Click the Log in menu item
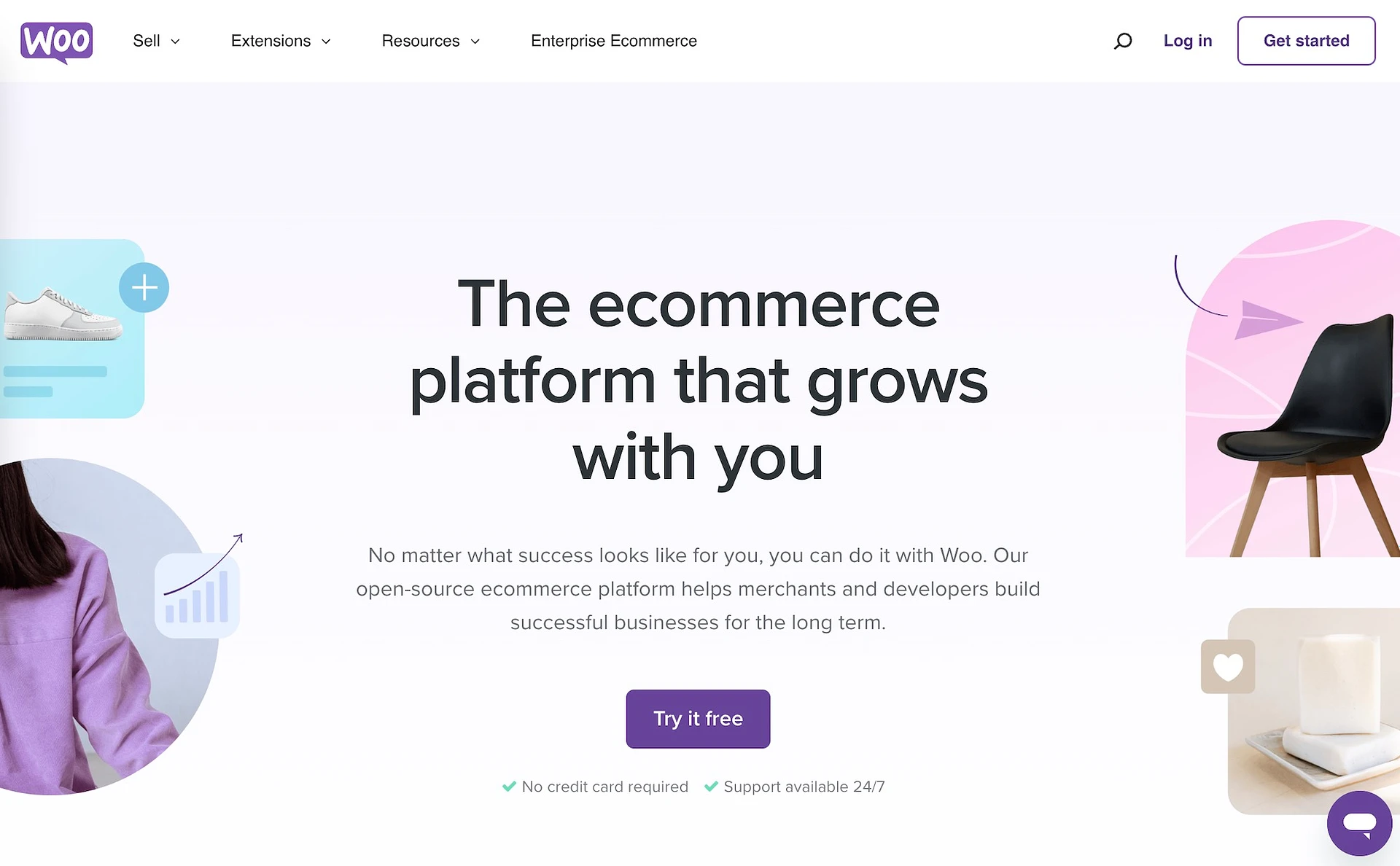The height and width of the screenshot is (866, 1400). [x=1187, y=41]
